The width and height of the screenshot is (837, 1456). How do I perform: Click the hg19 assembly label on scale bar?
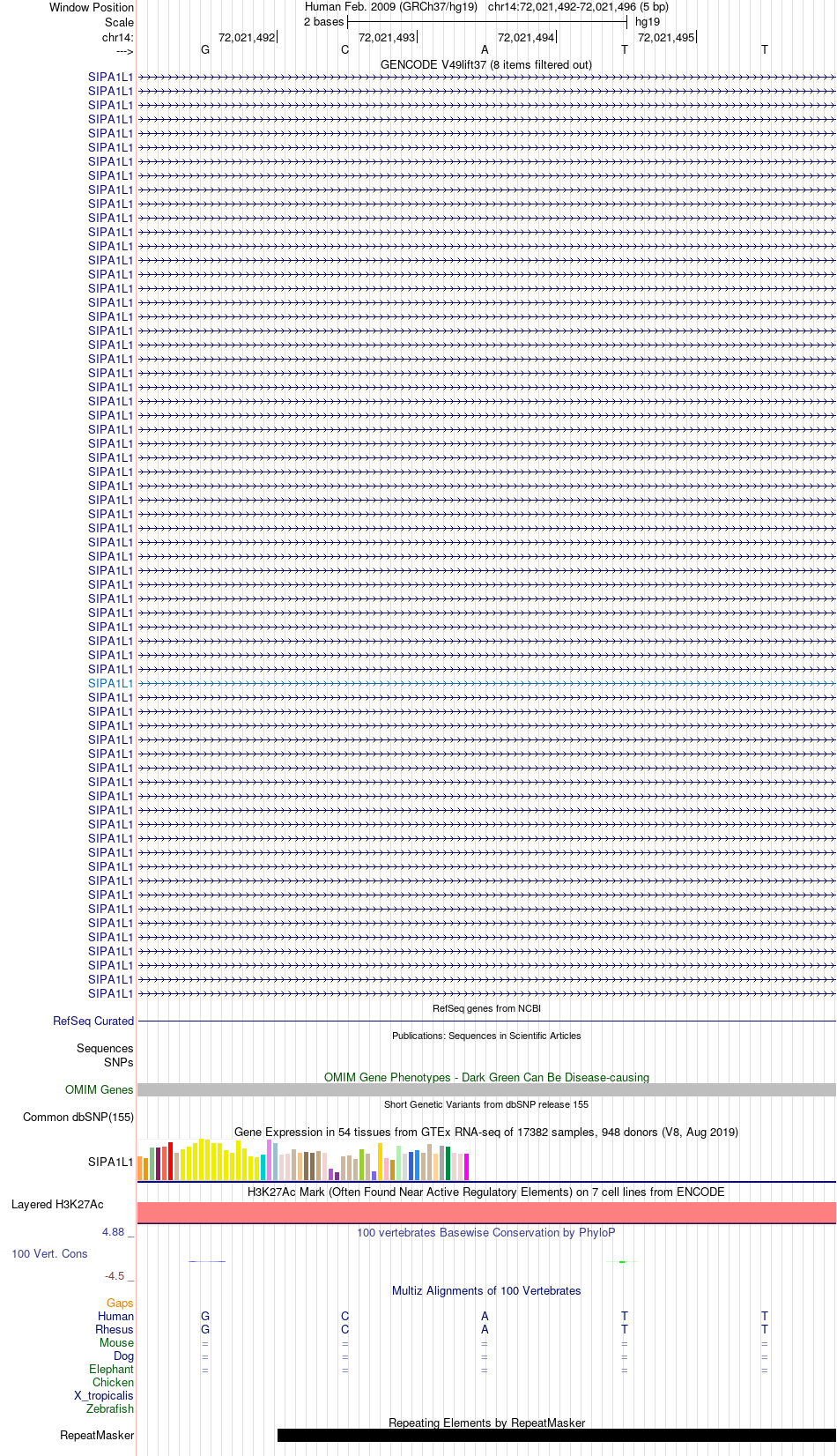(648, 21)
